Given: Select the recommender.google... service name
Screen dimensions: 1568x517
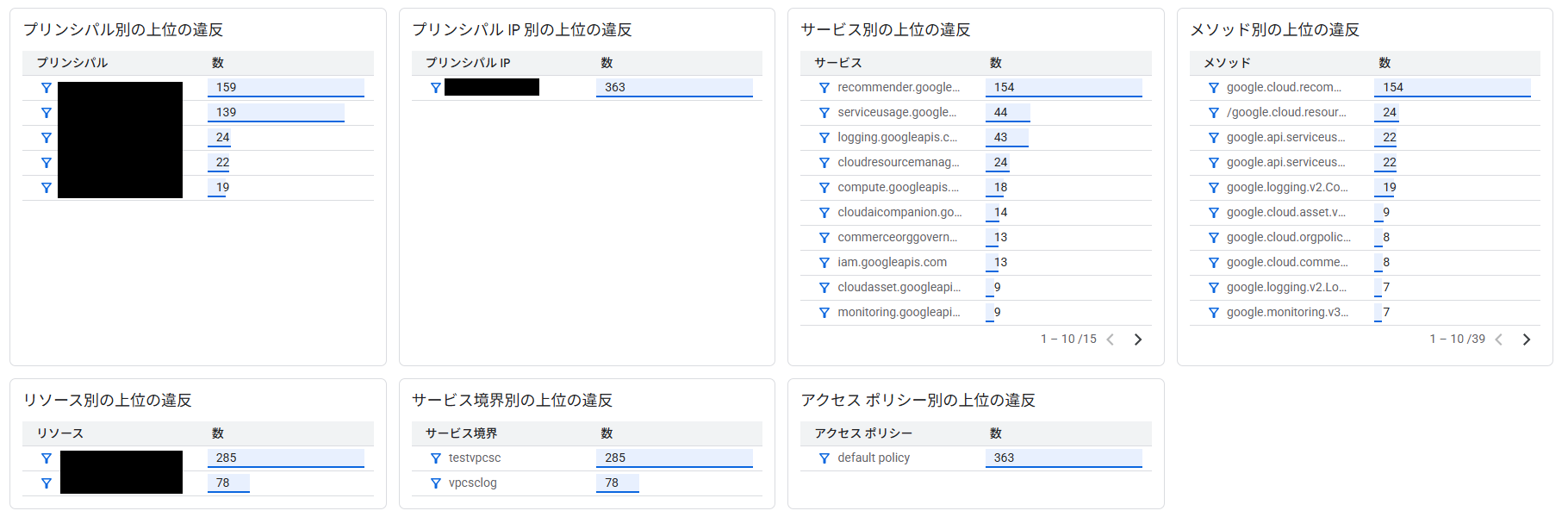Looking at the screenshot, I should (x=899, y=87).
